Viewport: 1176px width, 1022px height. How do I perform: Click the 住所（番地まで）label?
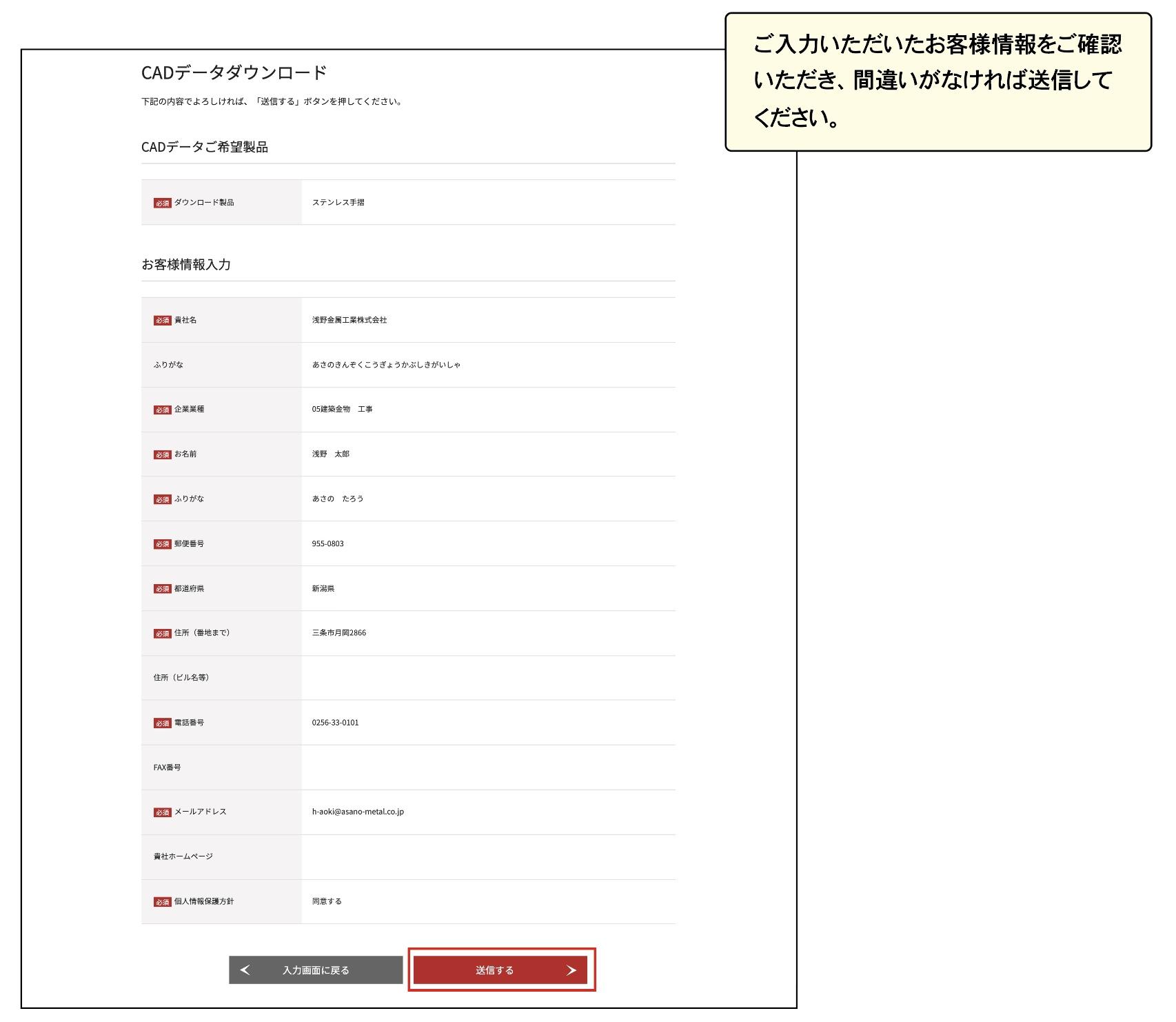tap(202, 632)
